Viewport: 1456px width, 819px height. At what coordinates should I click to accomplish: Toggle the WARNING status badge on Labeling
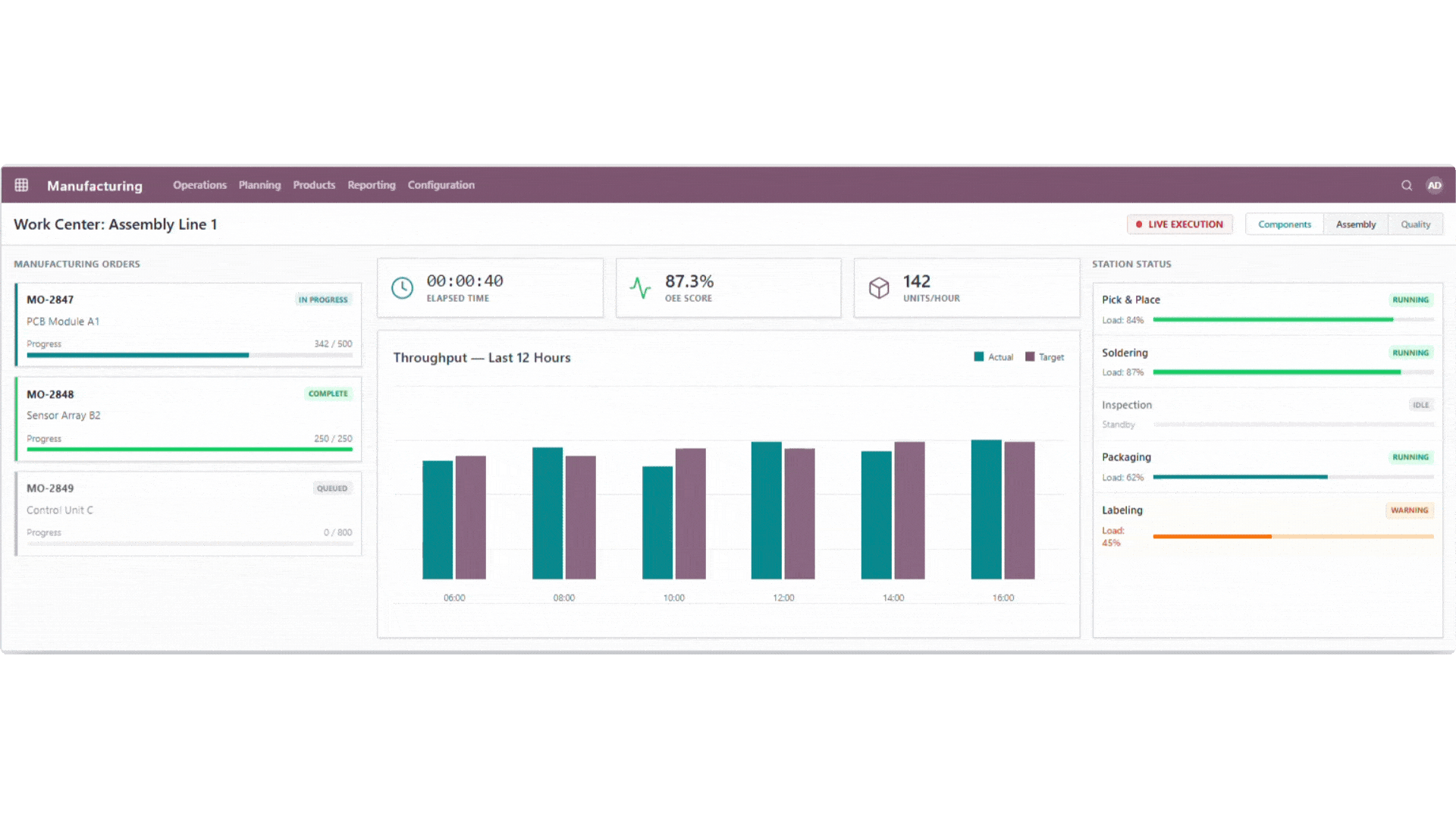(x=1409, y=510)
